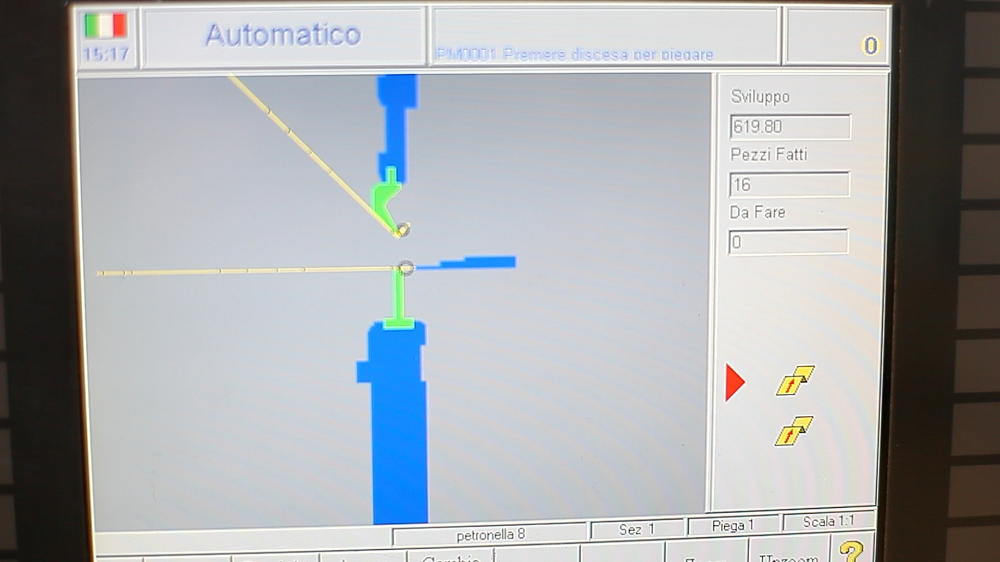The height and width of the screenshot is (562, 1000).
Task: Click the Piega 1 status cell
Action: [x=733, y=525]
